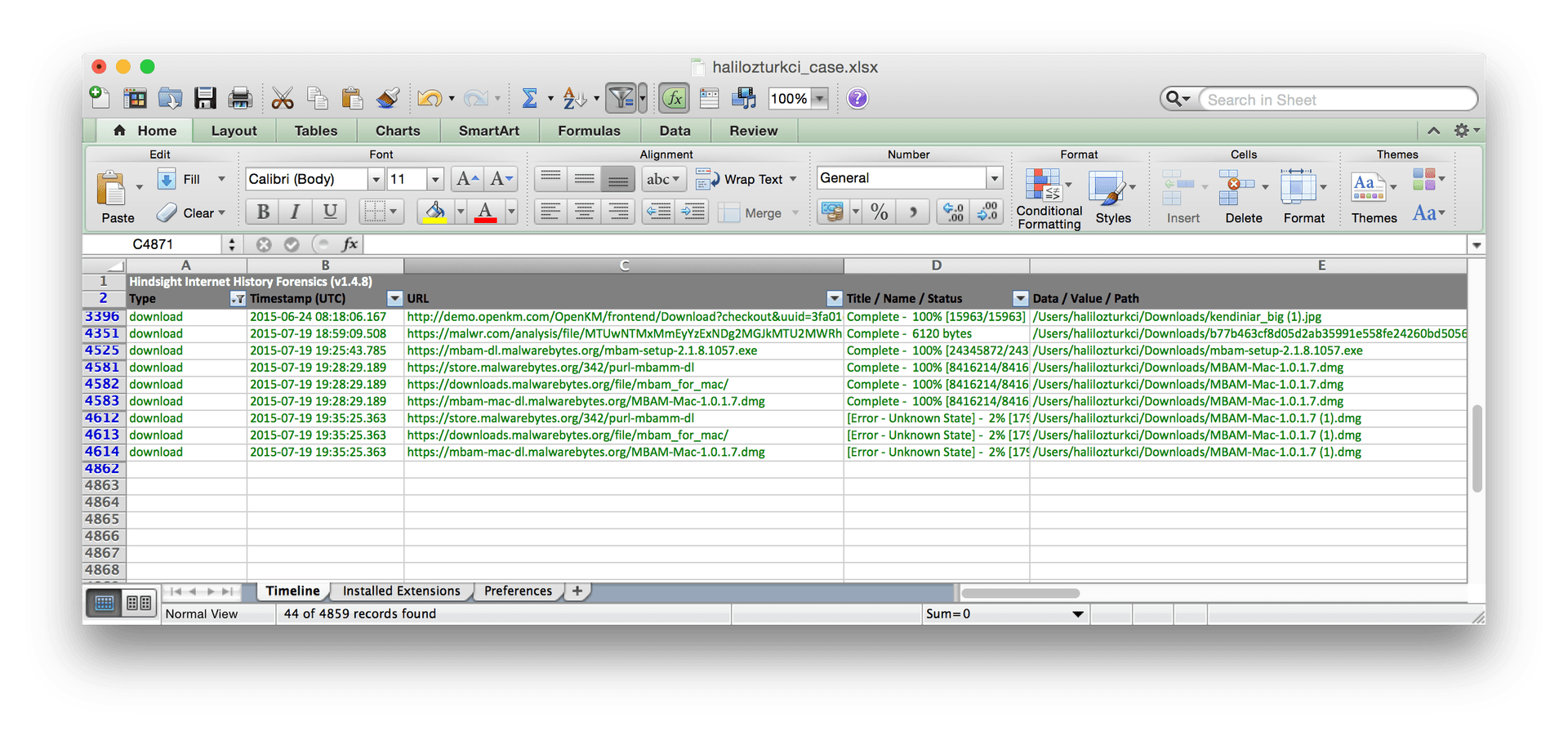Open the Installed Extensions sheet tab

[x=401, y=591]
